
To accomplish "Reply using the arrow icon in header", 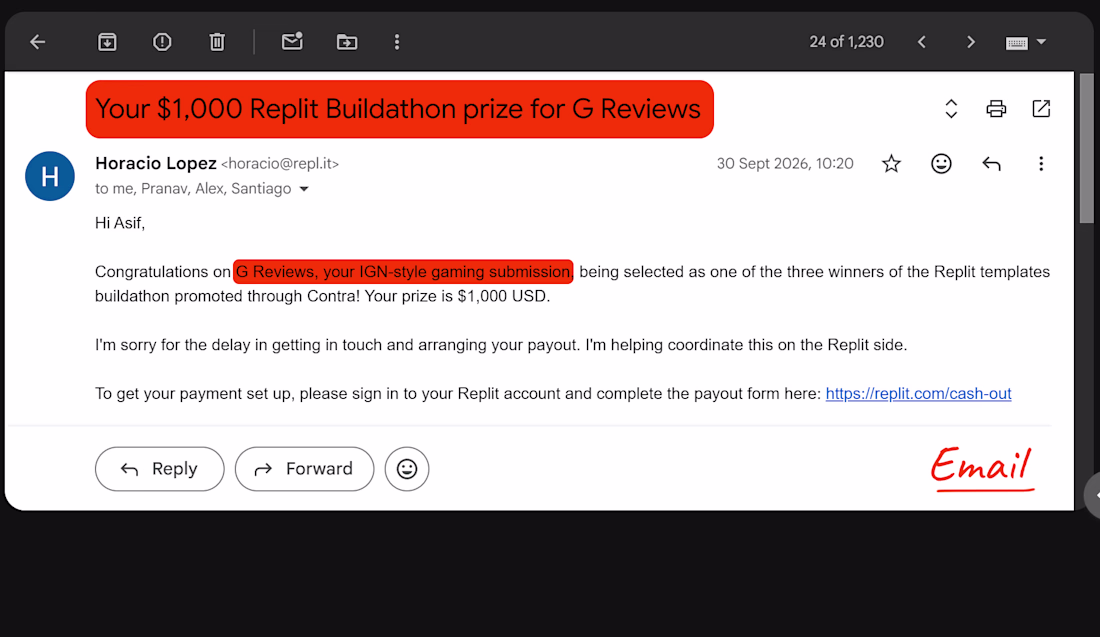I will (x=991, y=164).
